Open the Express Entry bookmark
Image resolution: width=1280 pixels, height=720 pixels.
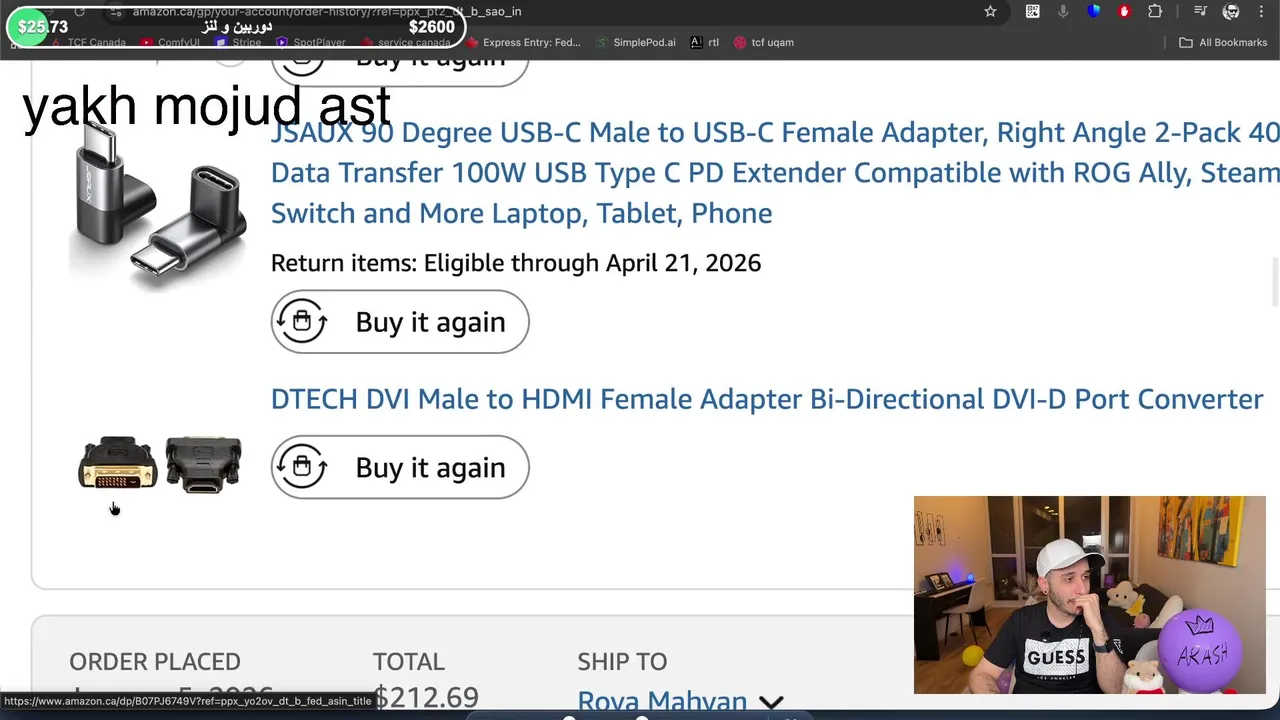pos(522,43)
